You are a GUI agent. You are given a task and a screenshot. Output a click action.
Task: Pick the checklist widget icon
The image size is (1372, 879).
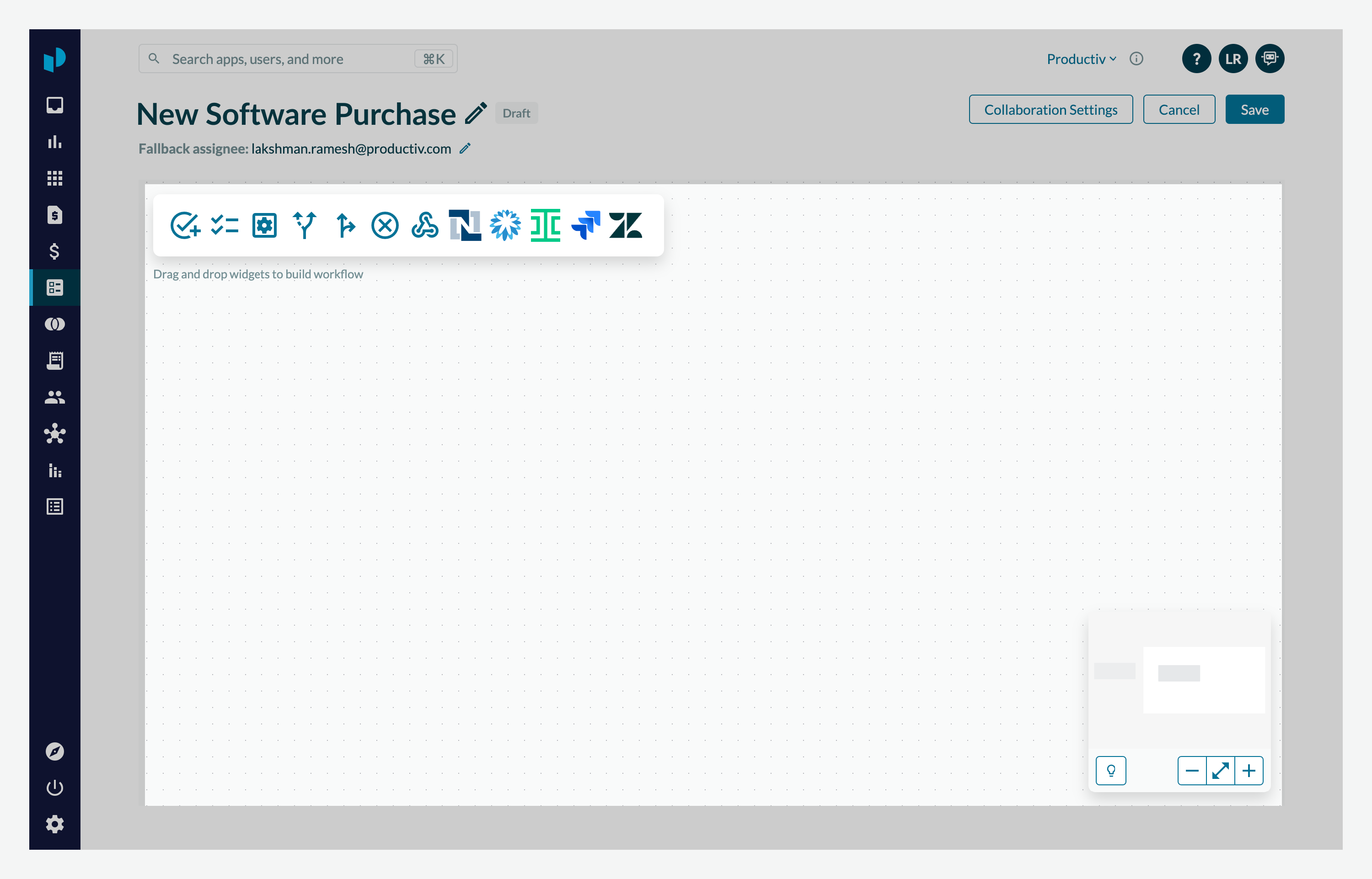pos(225,225)
